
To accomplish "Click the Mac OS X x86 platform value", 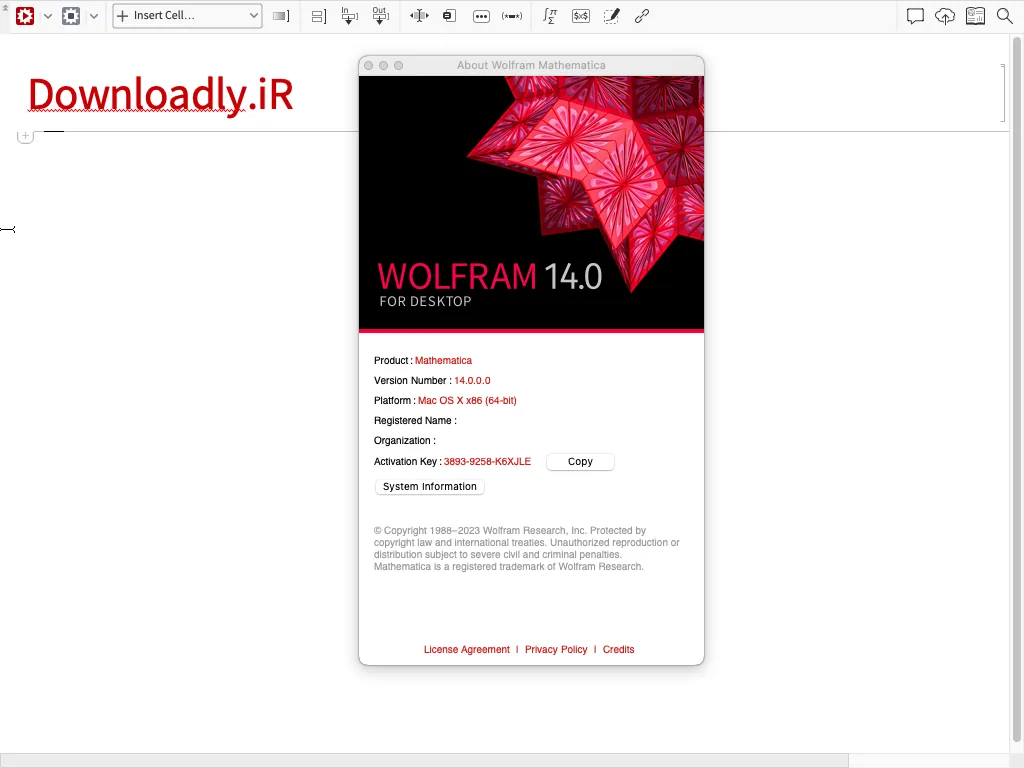I will 467,401.
